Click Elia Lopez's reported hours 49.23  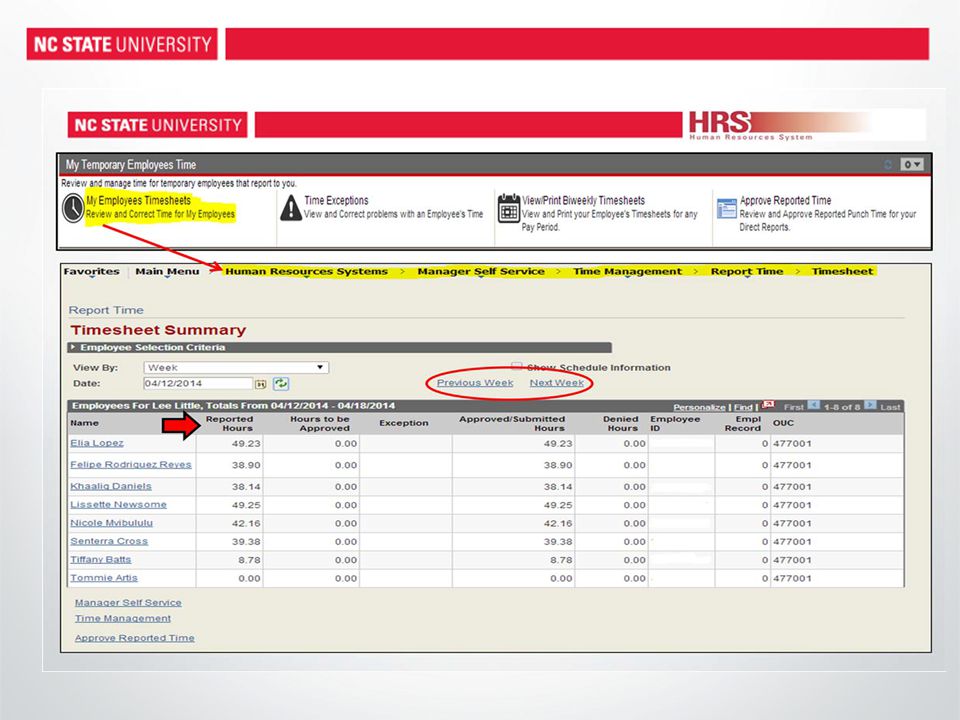246,443
